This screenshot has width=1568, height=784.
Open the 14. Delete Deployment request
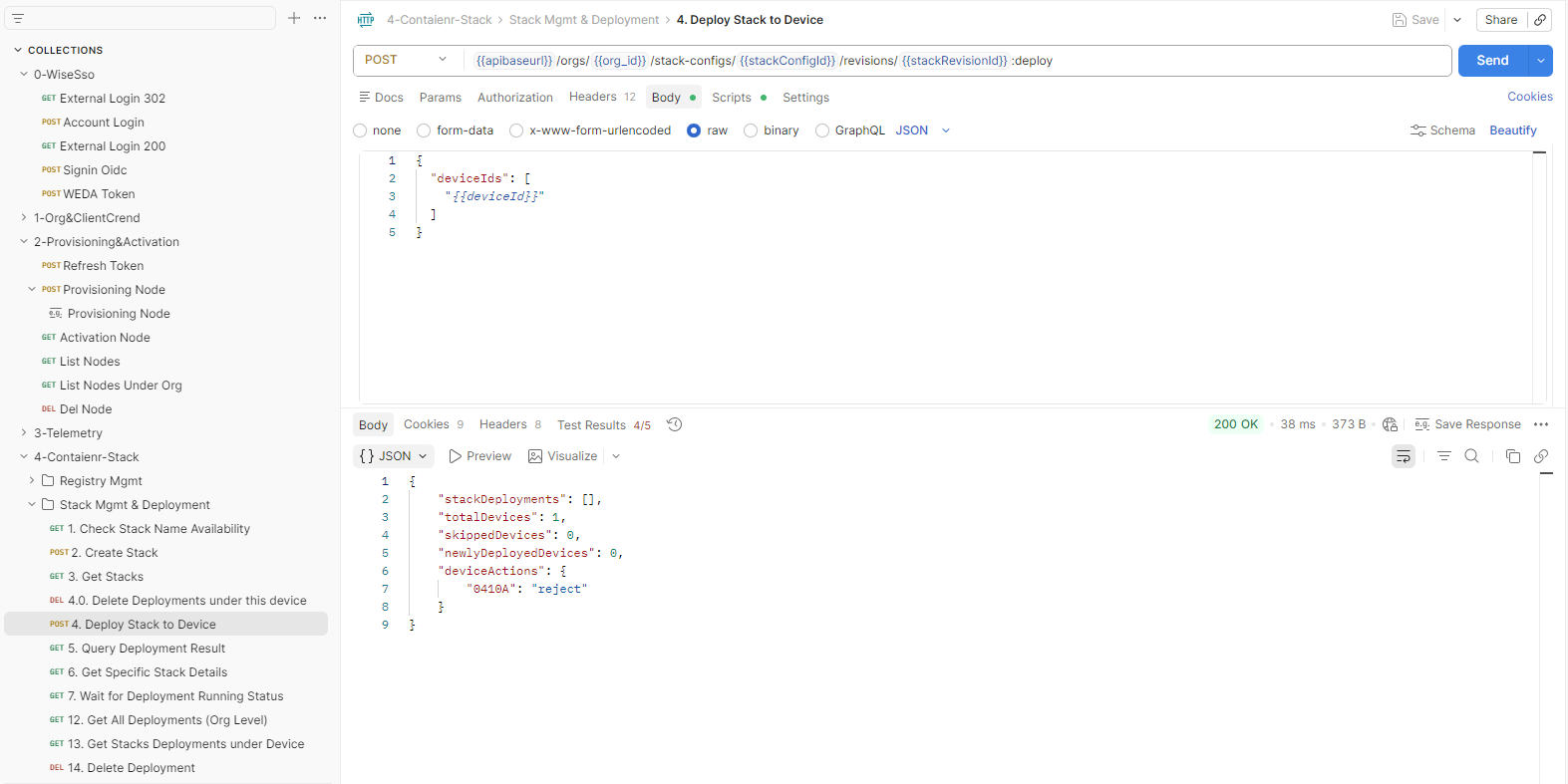131,768
